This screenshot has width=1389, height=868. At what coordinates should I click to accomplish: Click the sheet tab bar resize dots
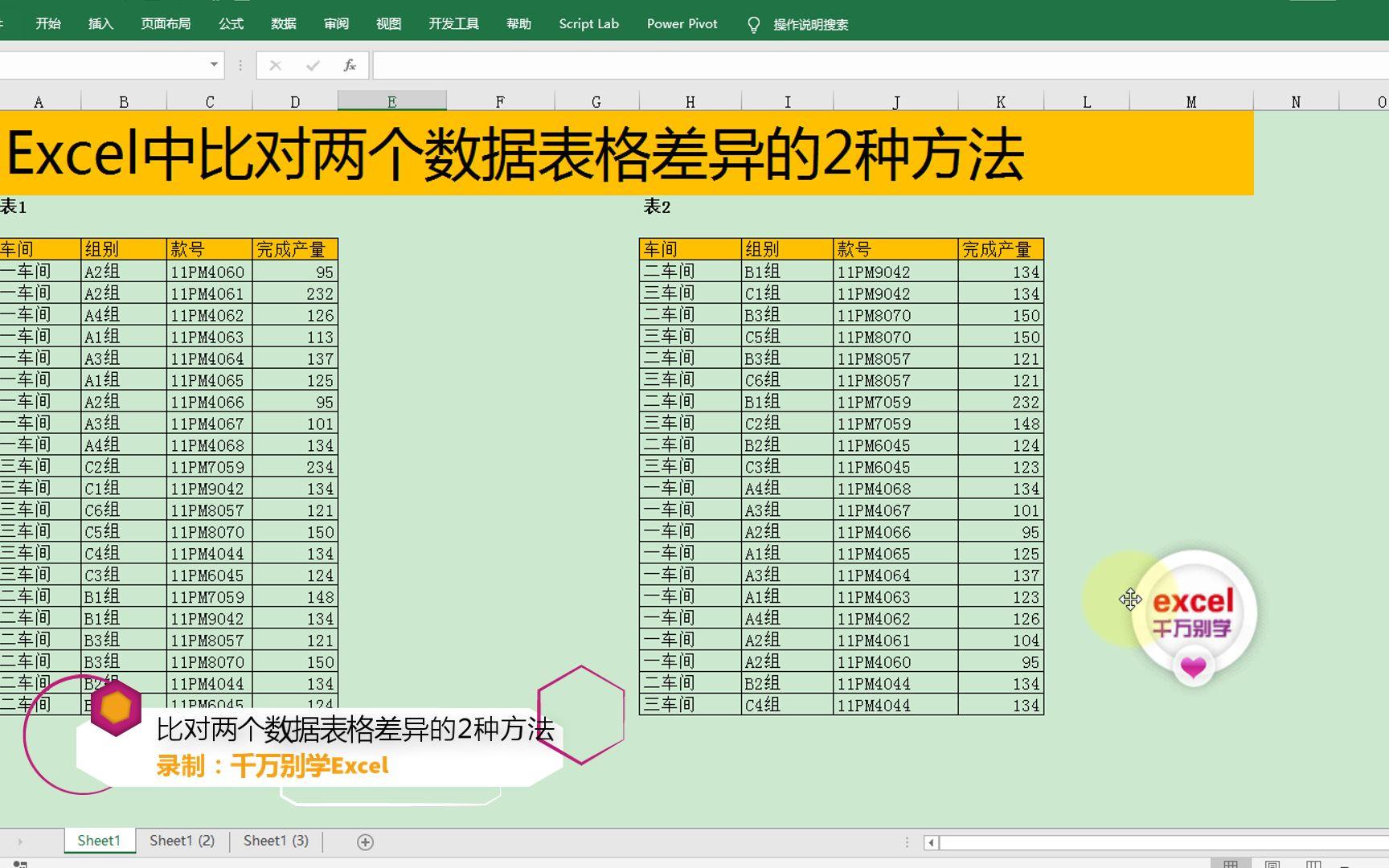[907, 842]
